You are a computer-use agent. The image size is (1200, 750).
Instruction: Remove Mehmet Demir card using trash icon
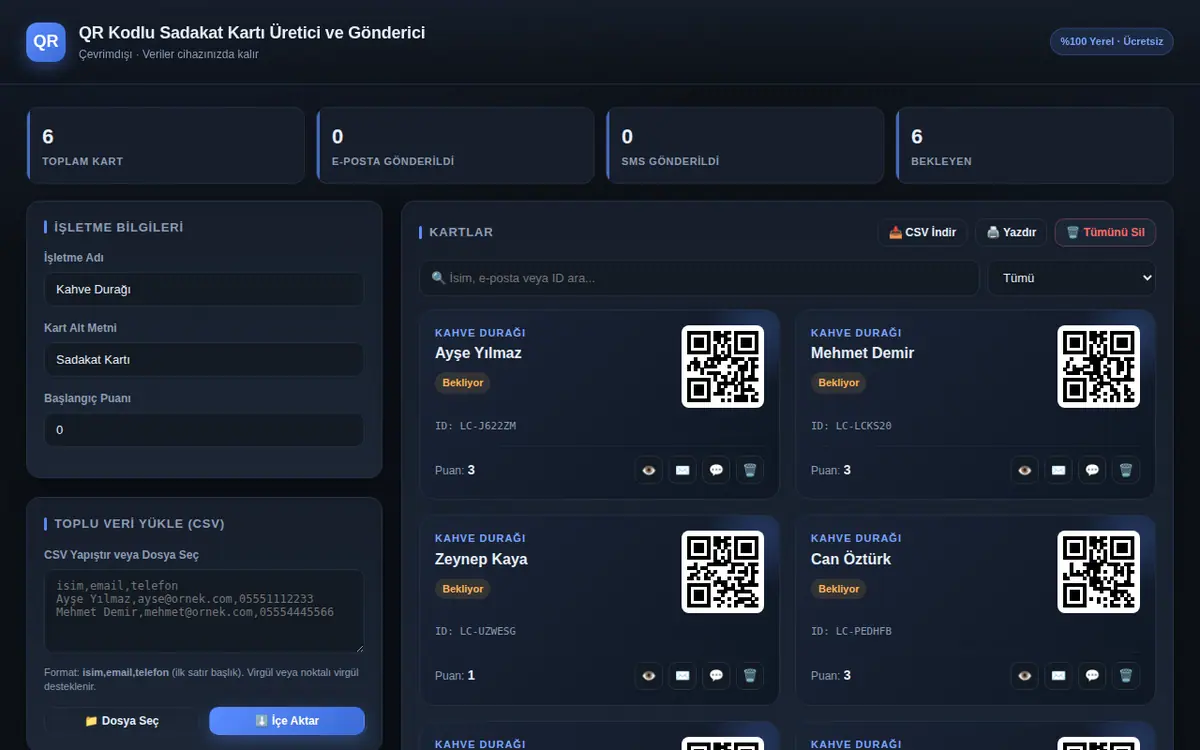coord(1127,470)
